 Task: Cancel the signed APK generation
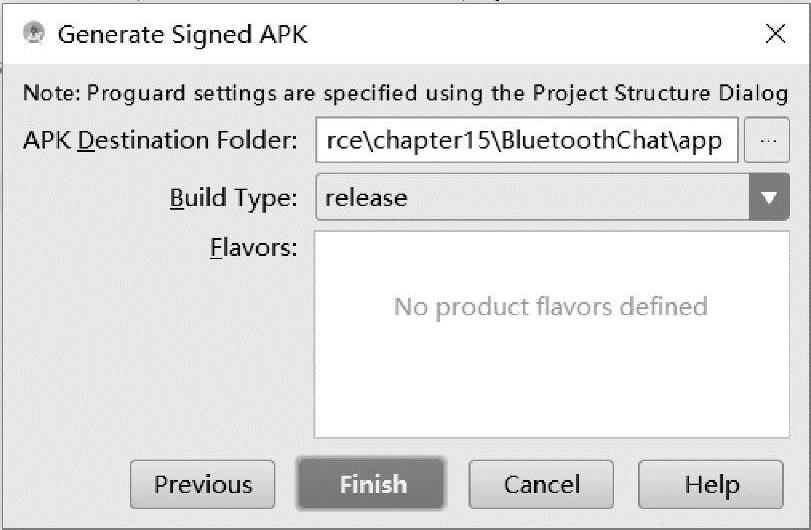[x=541, y=485]
